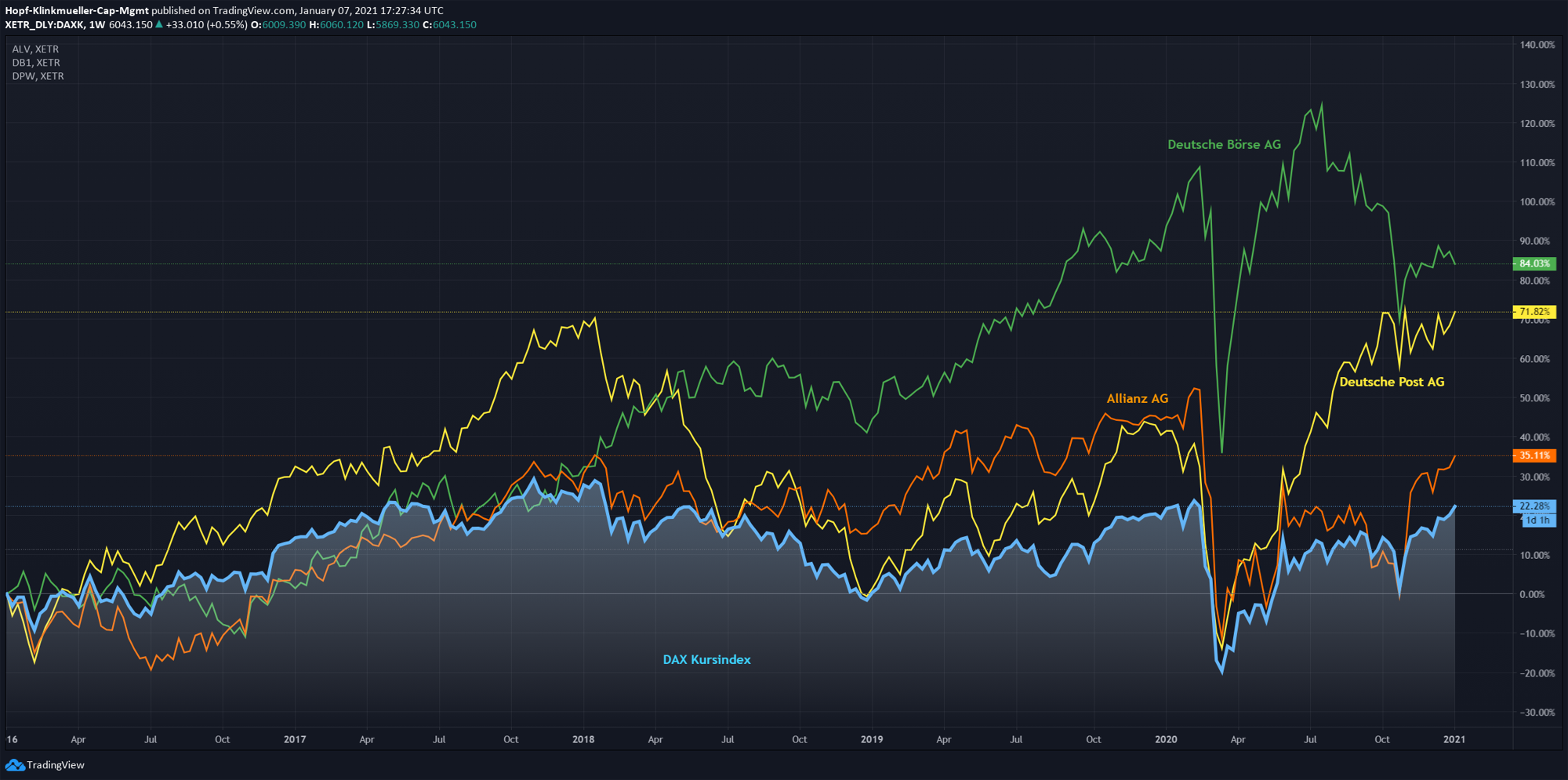Click the green up-arrow change indicator

pos(159,25)
